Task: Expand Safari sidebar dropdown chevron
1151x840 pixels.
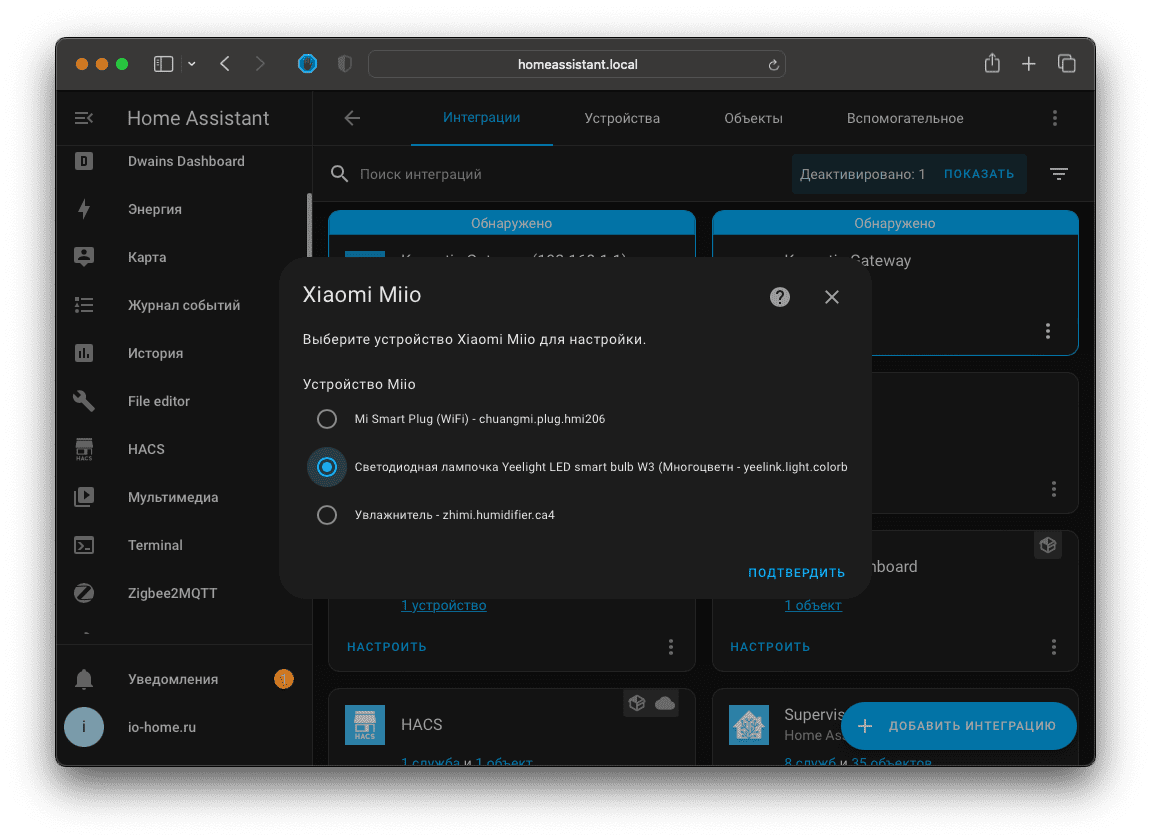Action: [x=192, y=64]
